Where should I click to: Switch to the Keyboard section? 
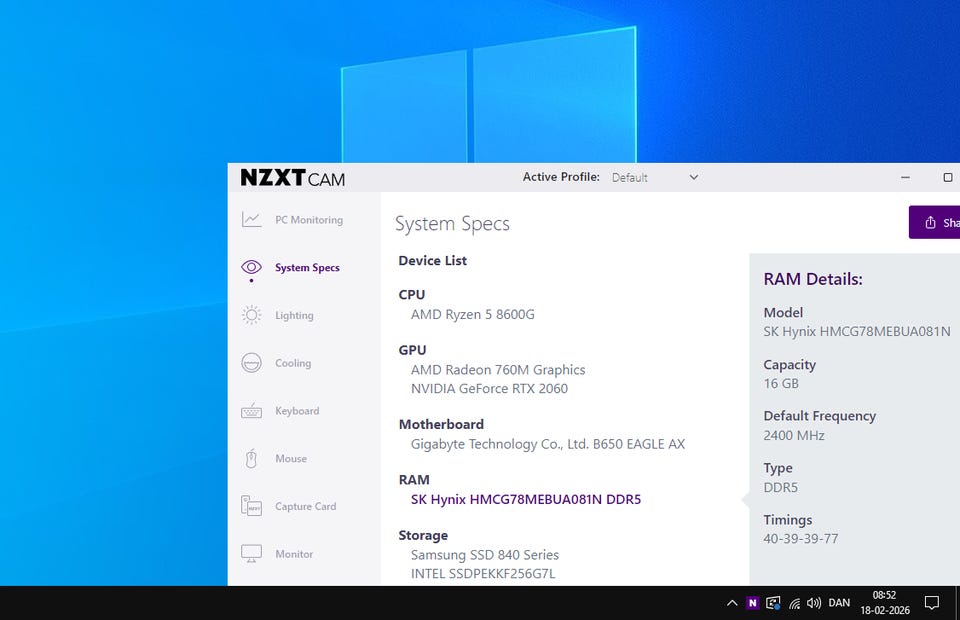(297, 411)
